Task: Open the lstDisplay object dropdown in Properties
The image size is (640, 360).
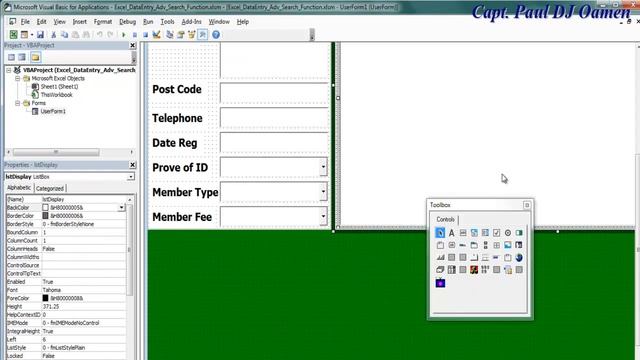Action: (x=131, y=177)
